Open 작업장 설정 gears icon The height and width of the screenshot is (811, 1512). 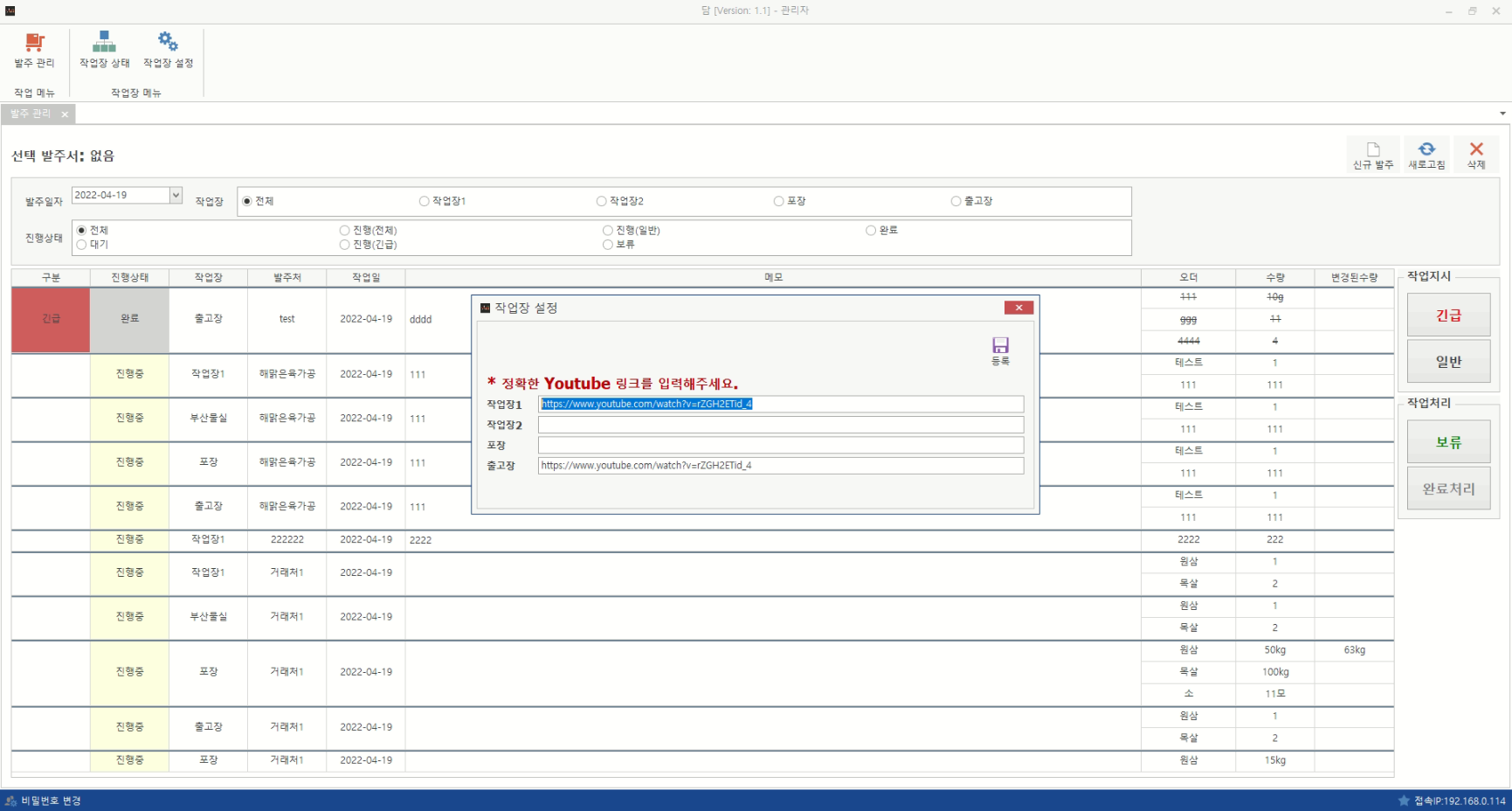[x=168, y=43]
